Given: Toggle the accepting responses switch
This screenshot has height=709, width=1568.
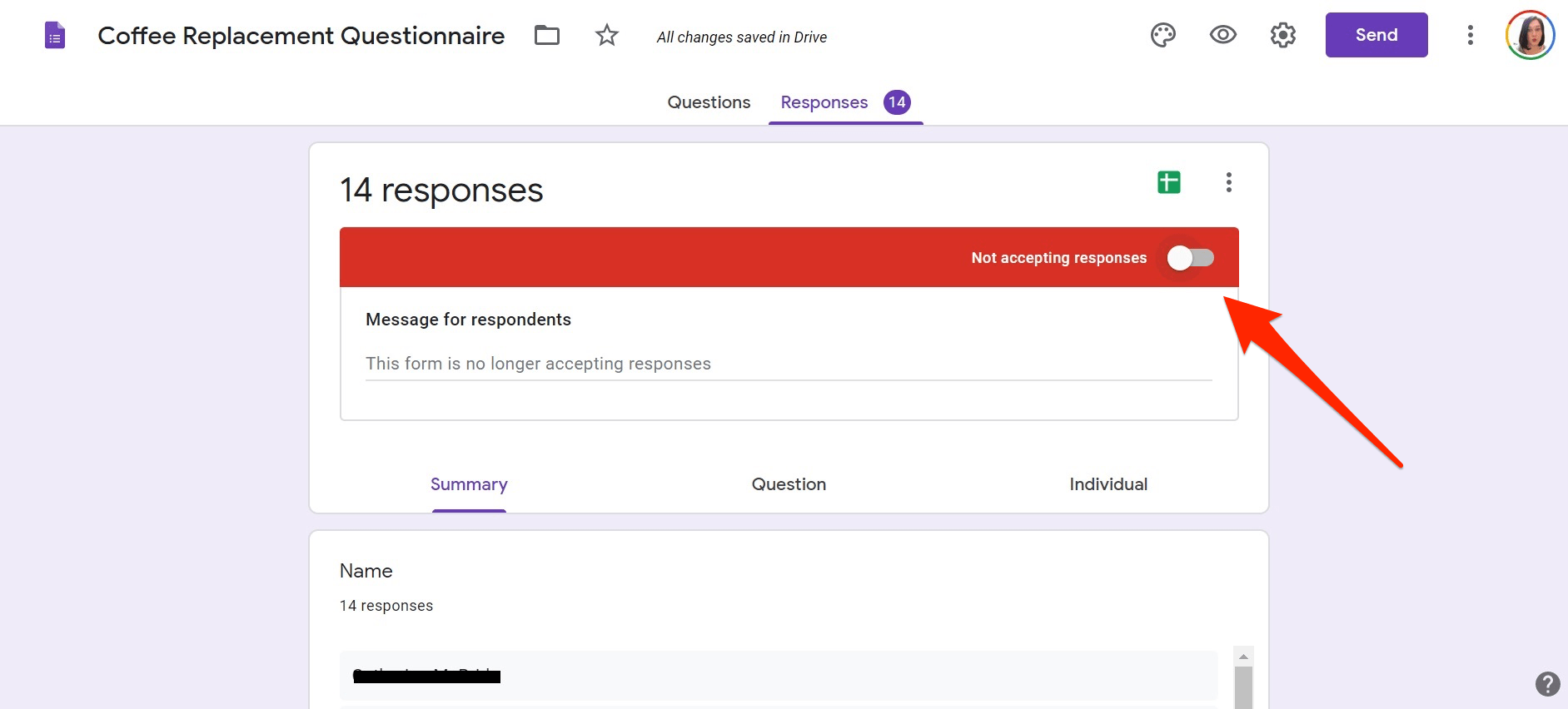Looking at the screenshot, I should (x=1191, y=258).
